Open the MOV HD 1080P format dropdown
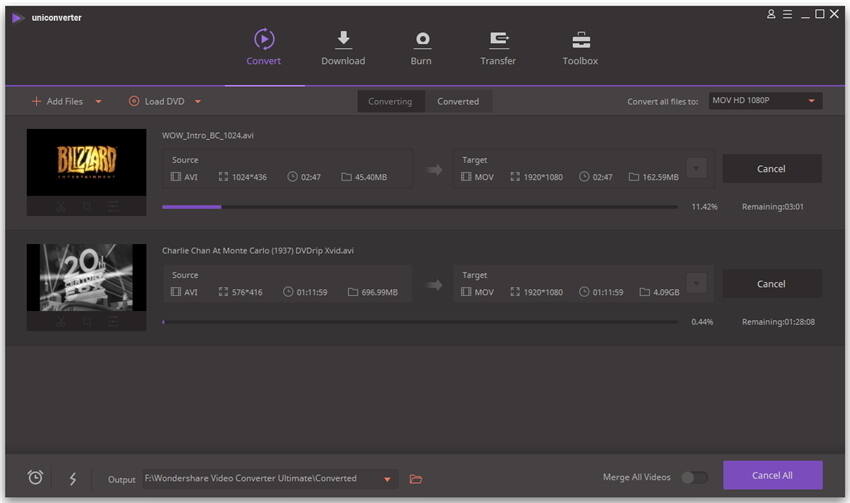This screenshot has height=503, width=850. pos(765,101)
